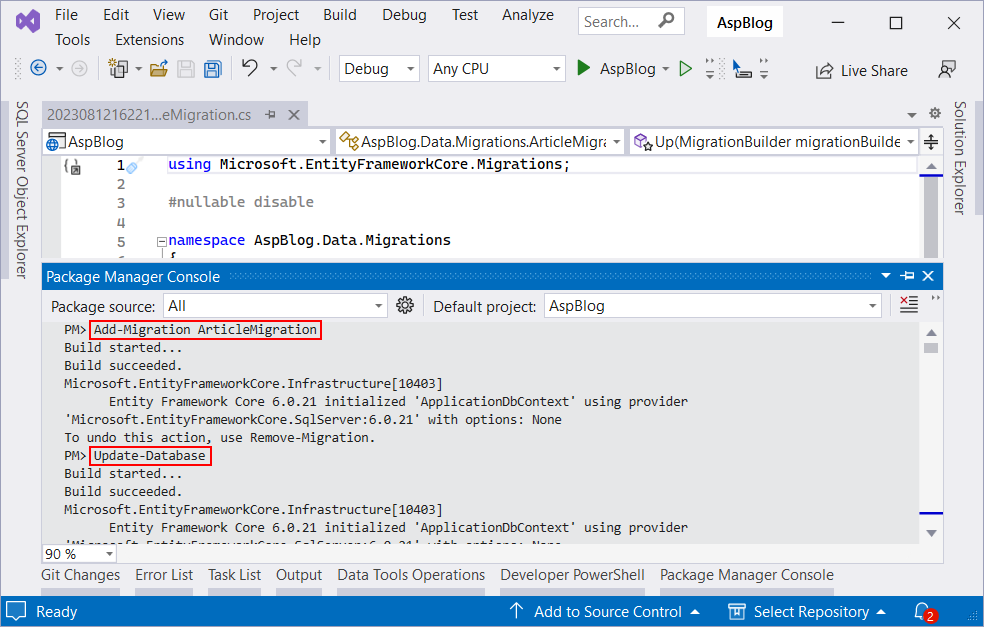Open the Package source All dropdown
The height and width of the screenshot is (627, 984).
pyautogui.click(x=377, y=304)
